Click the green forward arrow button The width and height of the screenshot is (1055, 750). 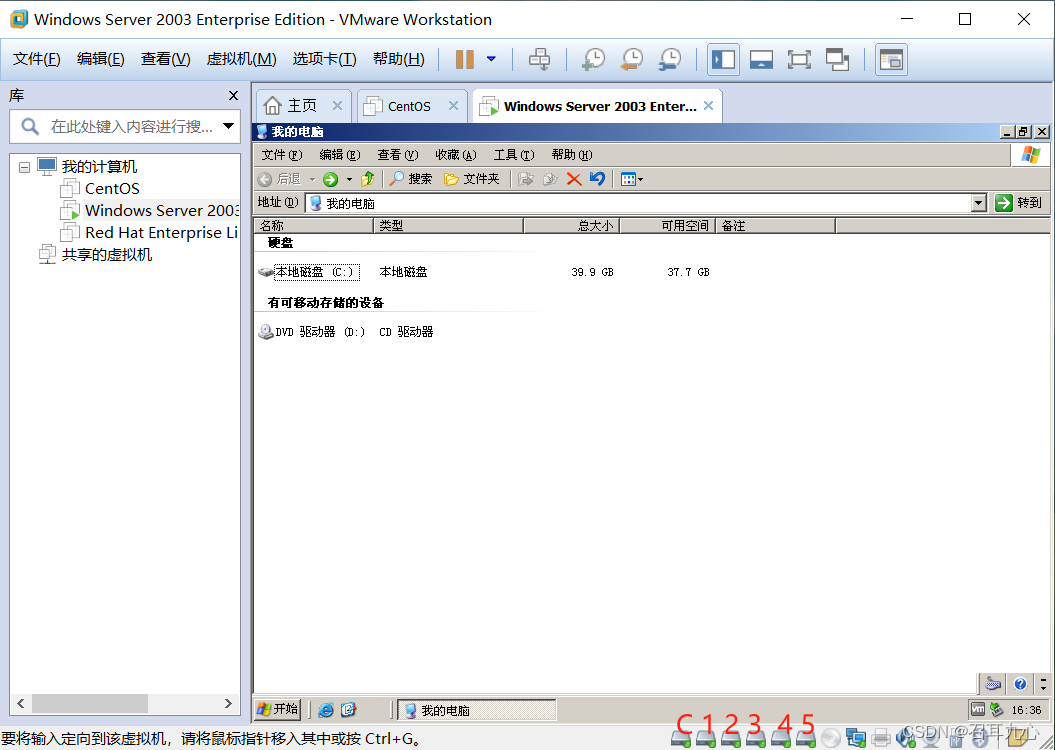330,179
